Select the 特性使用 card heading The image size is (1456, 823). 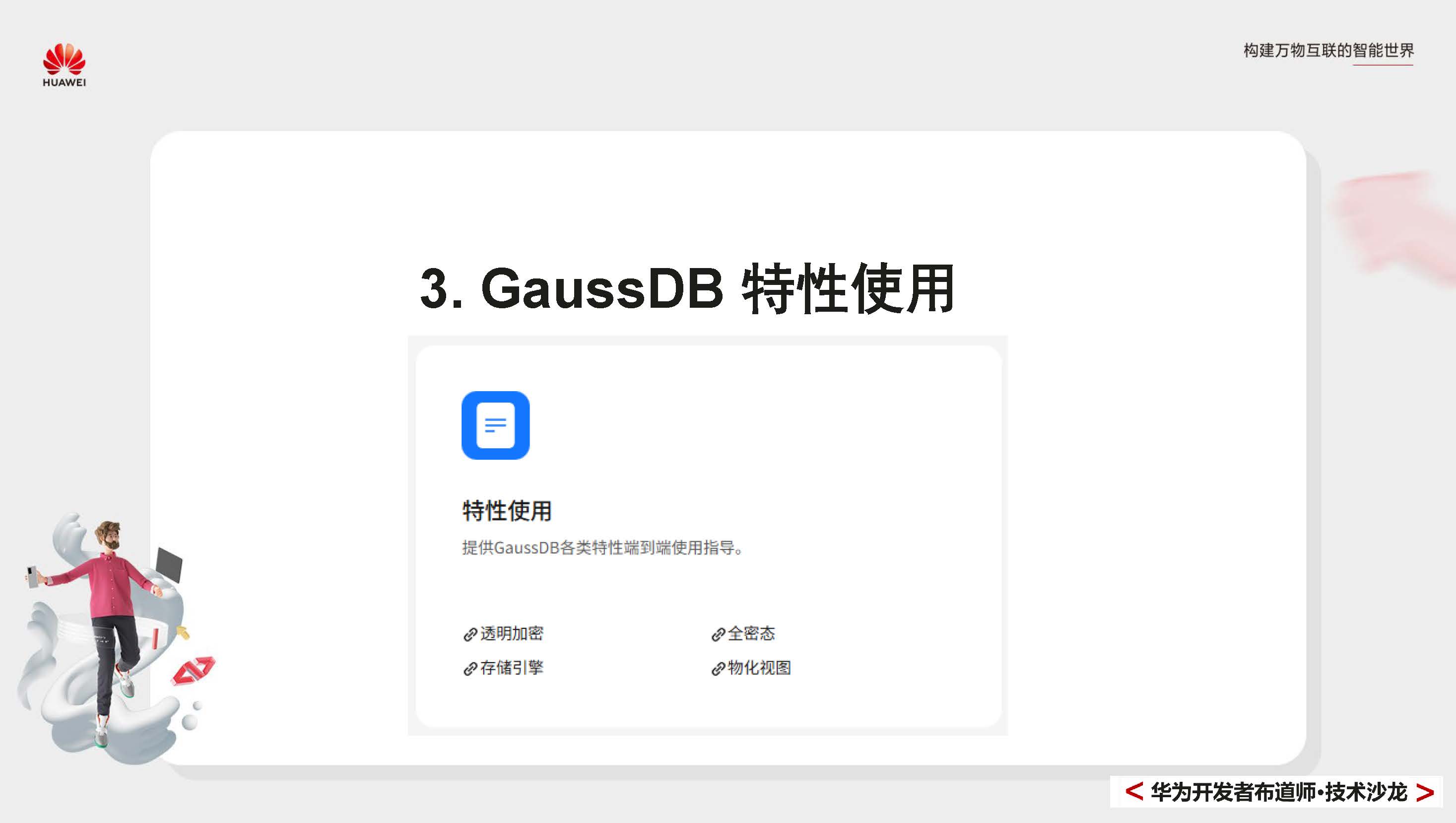pyautogui.click(x=508, y=511)
